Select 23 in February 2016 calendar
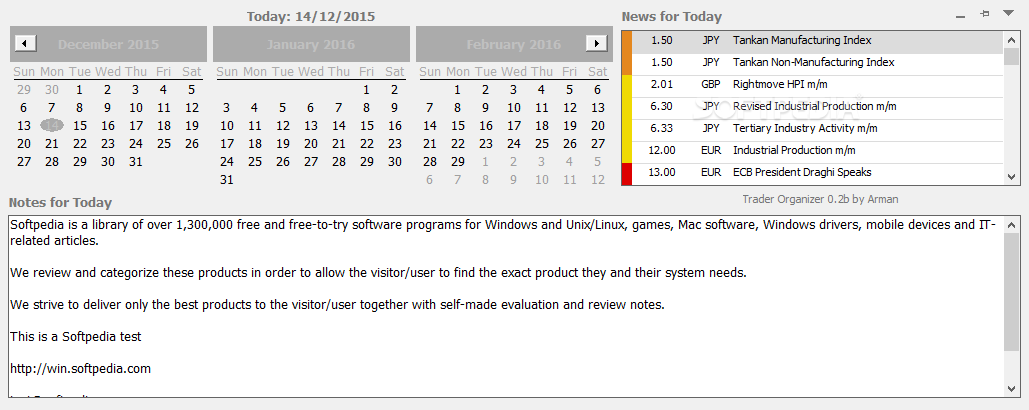The image size is (1029, 410). click(x=486, y=144)
